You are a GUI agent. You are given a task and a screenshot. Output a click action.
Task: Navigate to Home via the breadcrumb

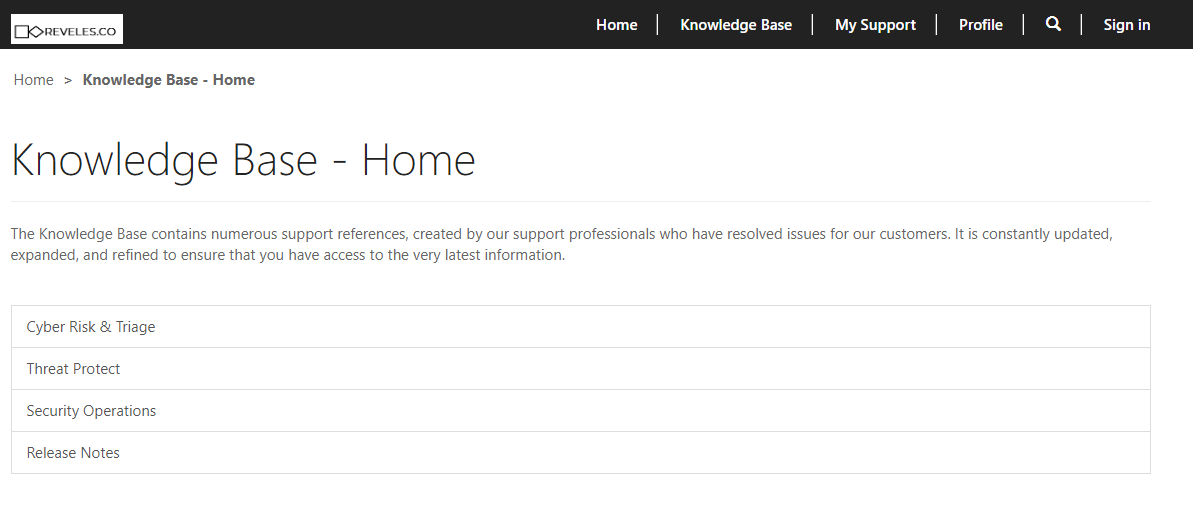pyautogui.click(x=33, y=80)
